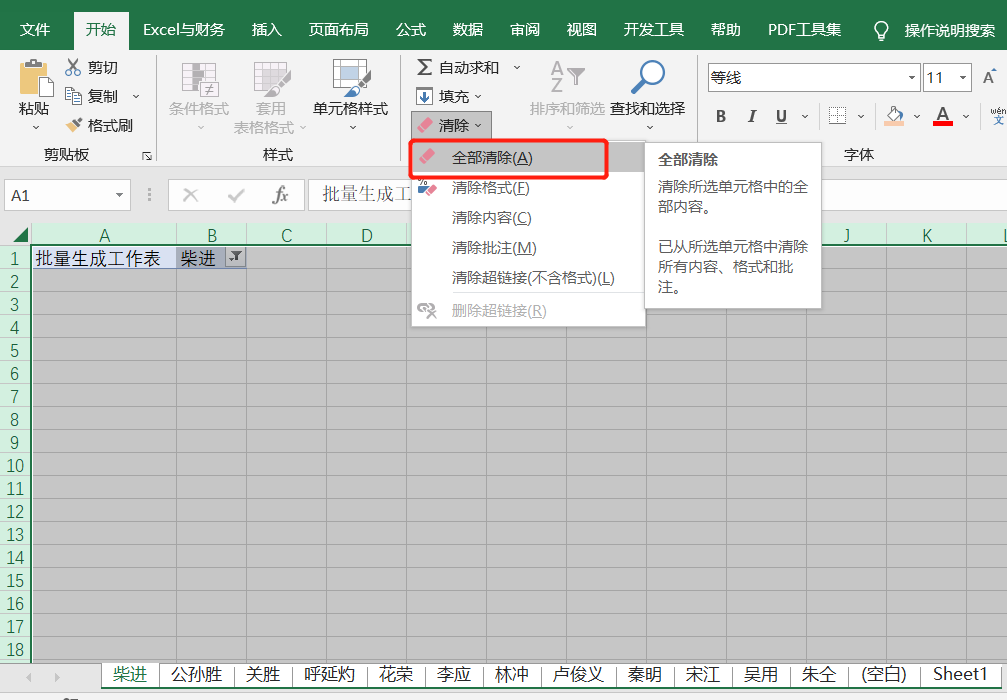This screenshot has height=700, width=1007.
Task: Toggle underline formatting
Action: [781, 116]
